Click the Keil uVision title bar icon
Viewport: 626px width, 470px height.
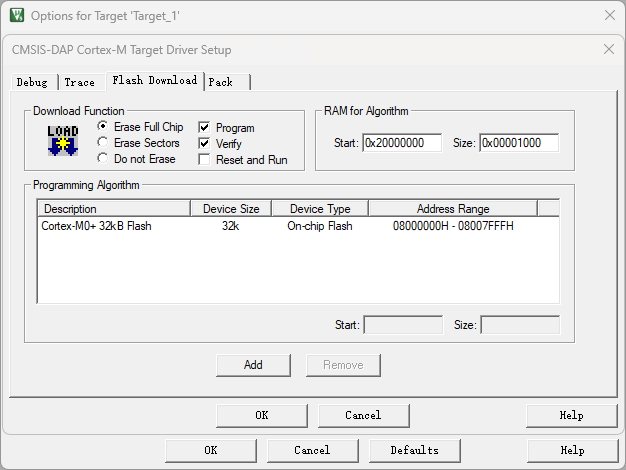[17, 15]
